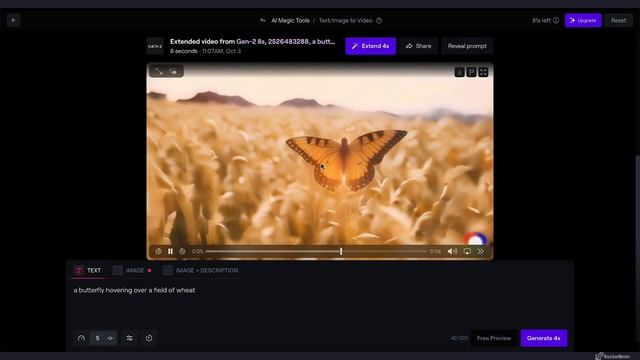
Task: Download the video
Action: (459, 72)
